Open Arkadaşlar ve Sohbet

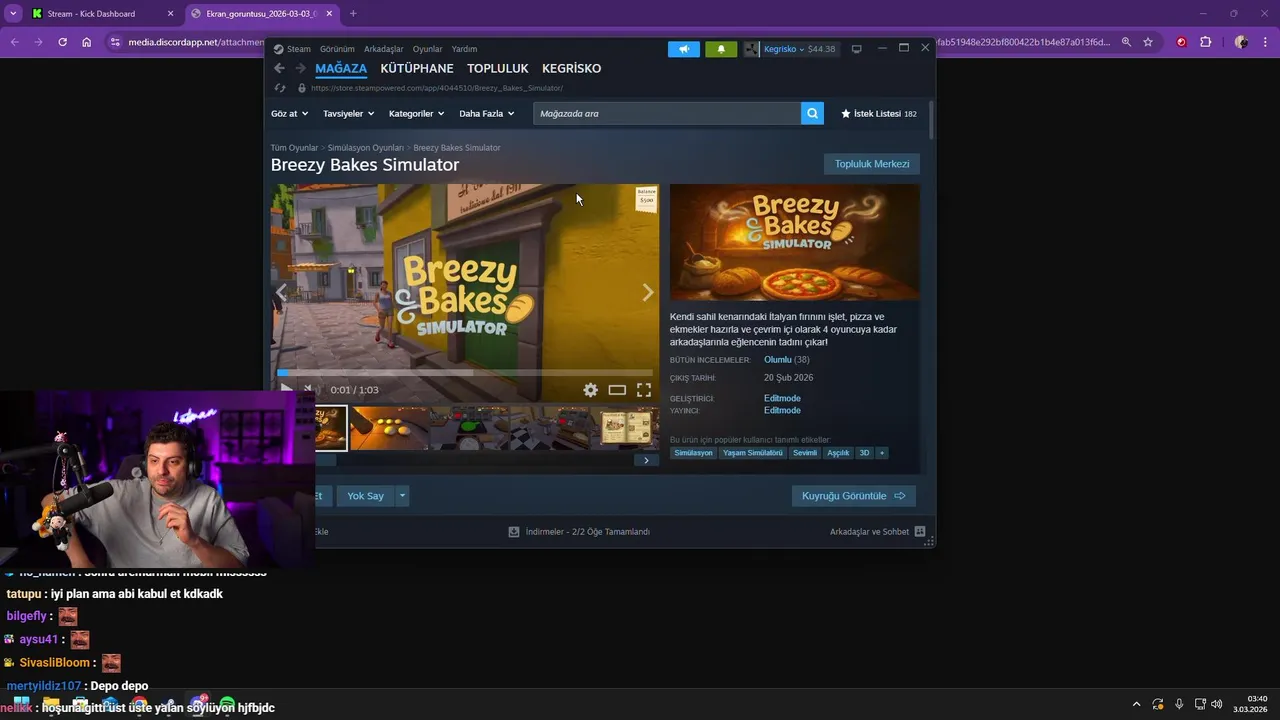[877, 532]
